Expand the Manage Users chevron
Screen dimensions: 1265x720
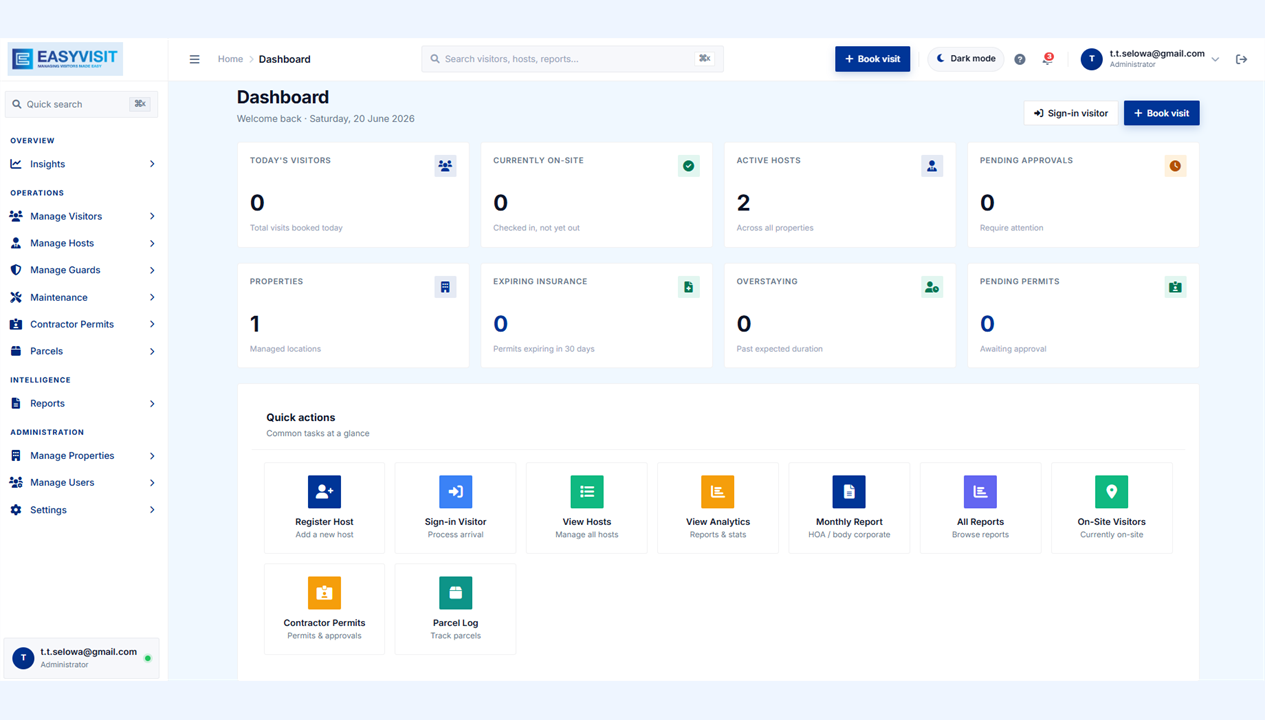coord(152,483)
